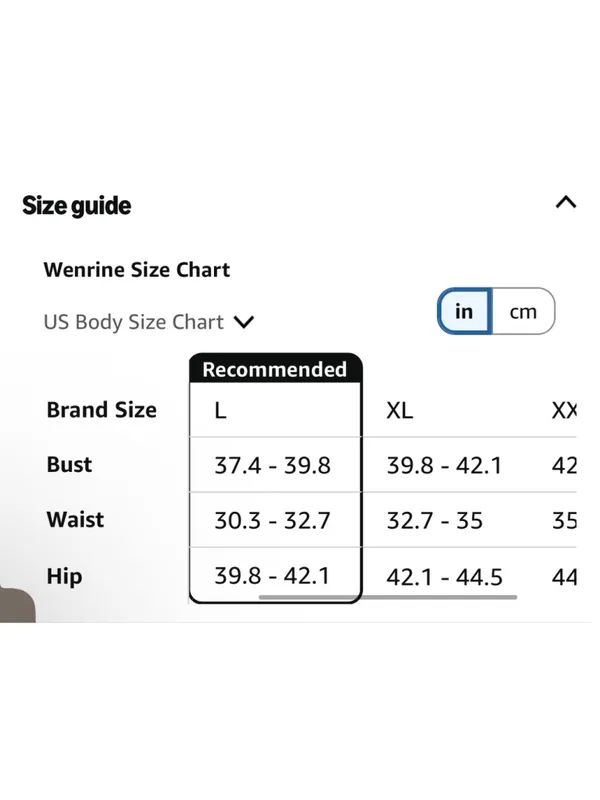
Task: Select brand size L column header
Action: tap(220, 410)
